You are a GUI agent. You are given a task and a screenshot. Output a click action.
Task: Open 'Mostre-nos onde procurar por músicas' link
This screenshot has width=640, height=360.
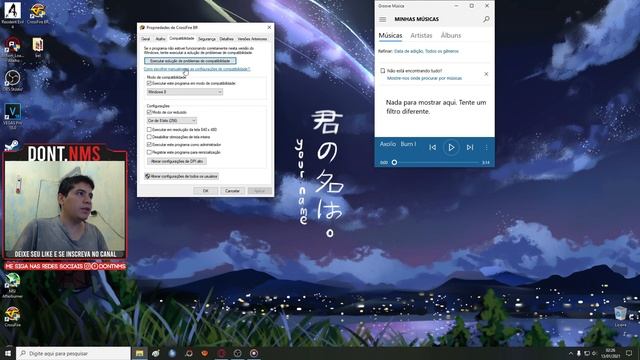(424, 78)
